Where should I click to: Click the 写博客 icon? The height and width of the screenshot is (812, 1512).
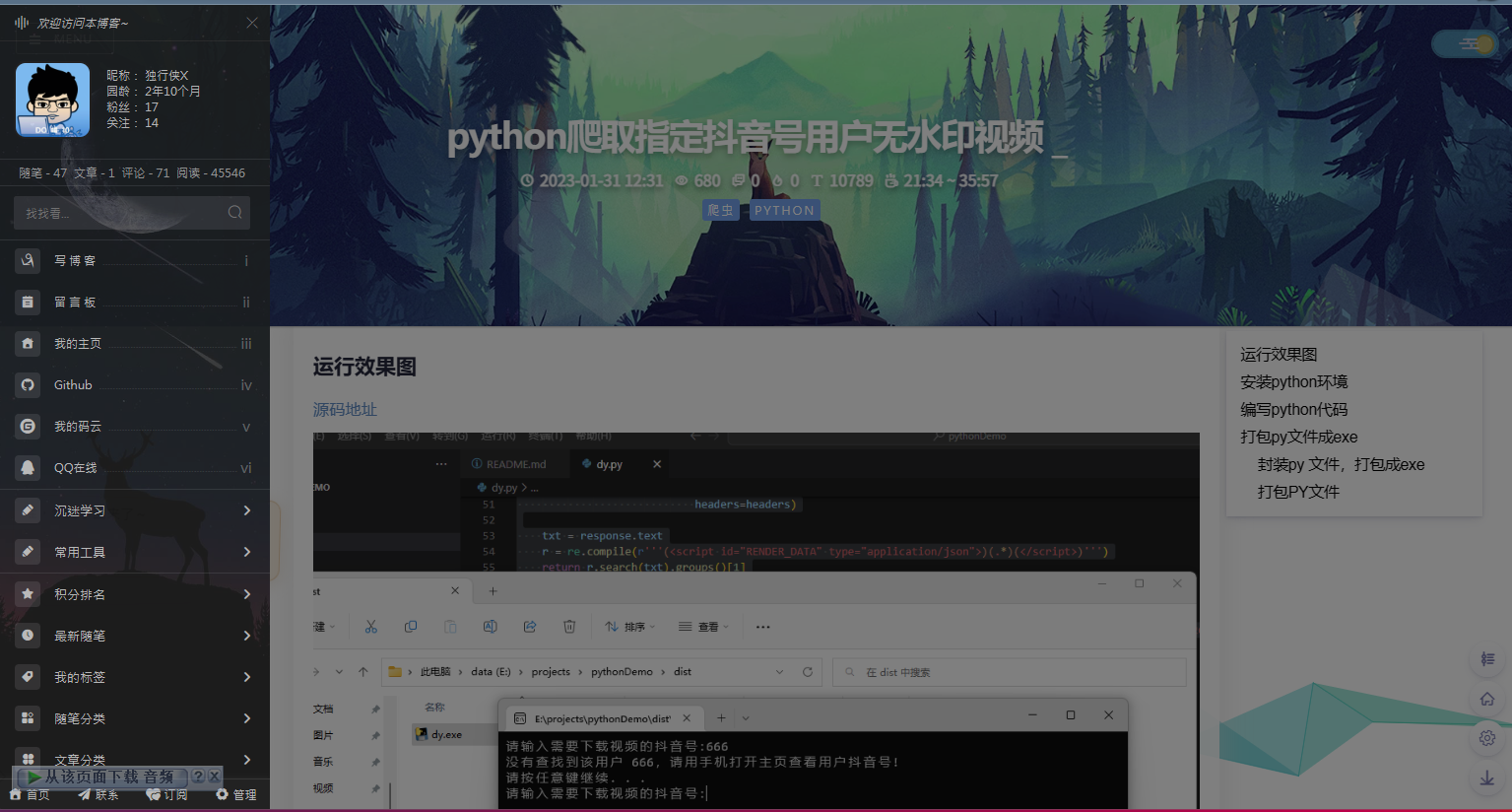(x=28, y=260)
